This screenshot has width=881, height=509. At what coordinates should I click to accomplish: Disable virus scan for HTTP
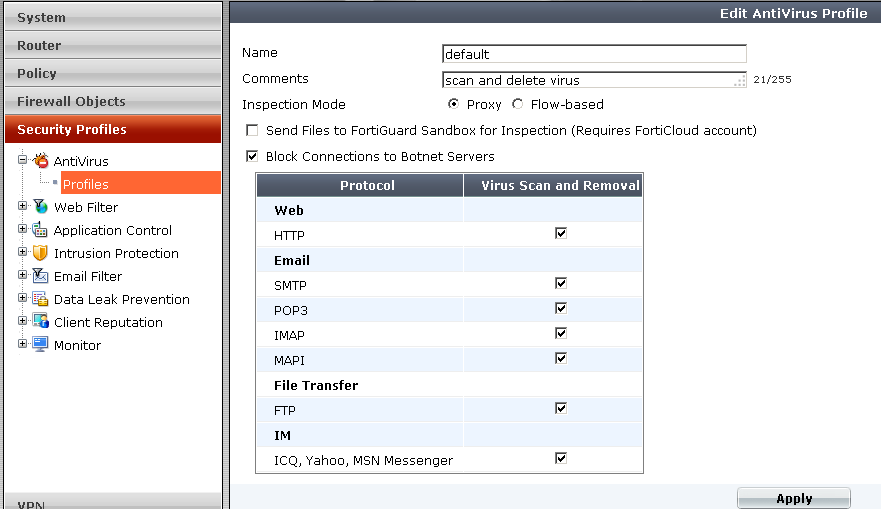[x=561, y=233]
